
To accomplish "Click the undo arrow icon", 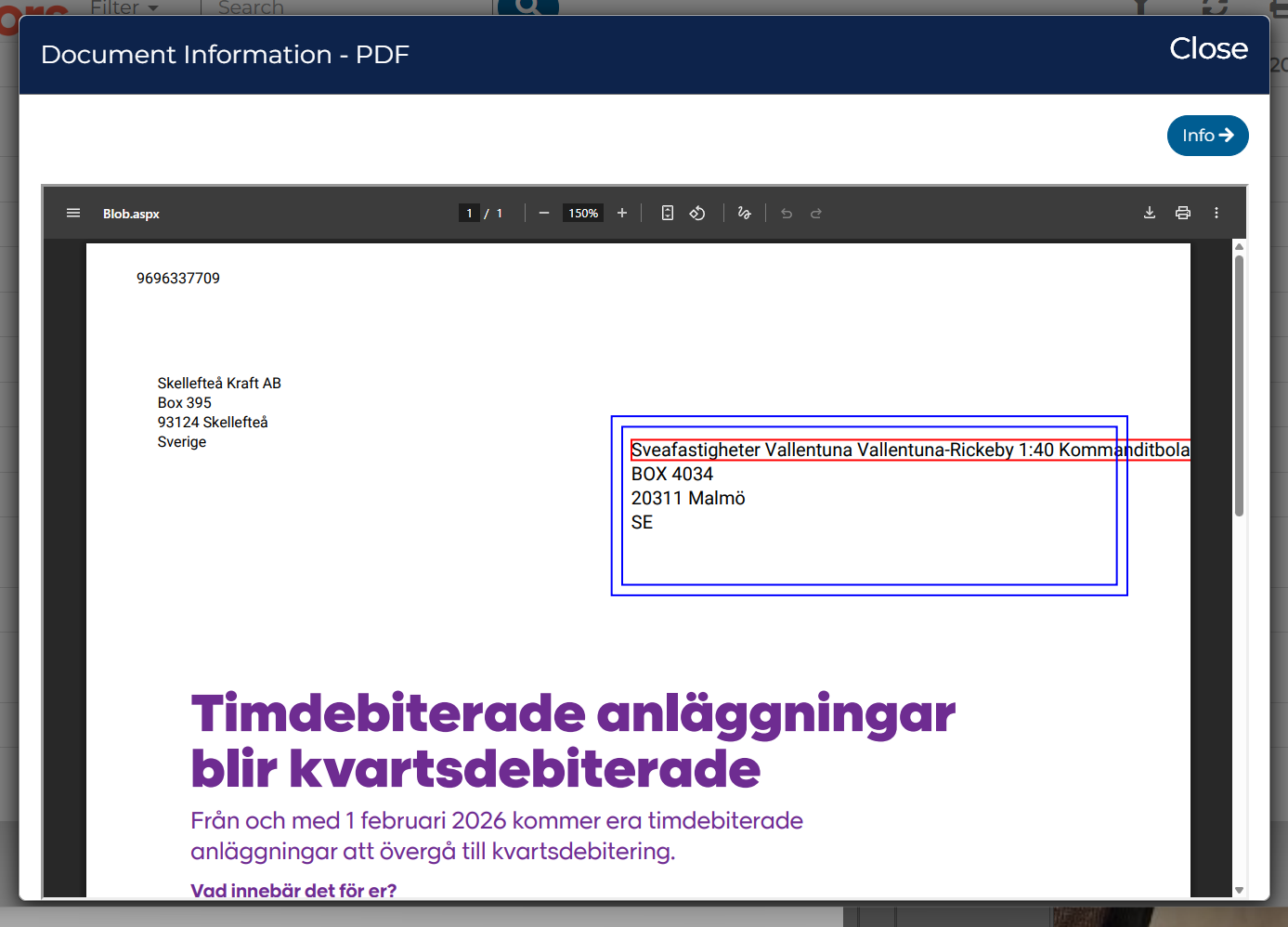I will 787,213.
